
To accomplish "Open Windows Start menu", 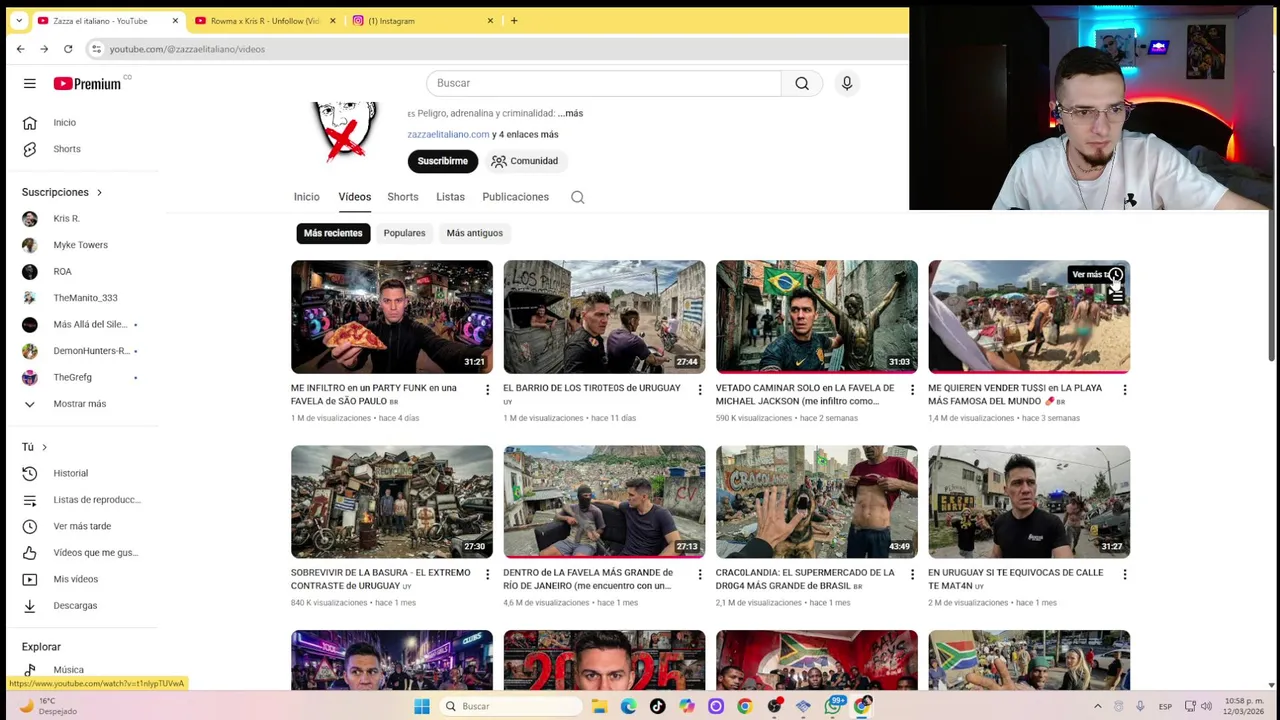I will coord(422,706).
